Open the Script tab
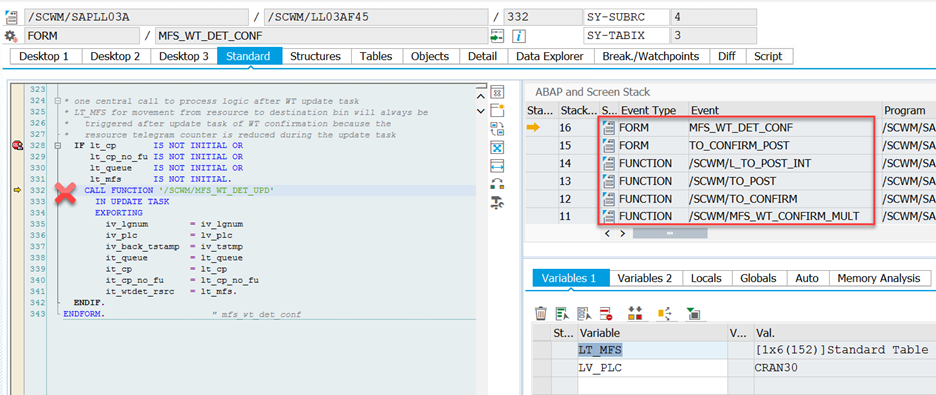Image resolution: width=936 pixels, height=395 pixels. pyautogui.click(x=768, y=56)
